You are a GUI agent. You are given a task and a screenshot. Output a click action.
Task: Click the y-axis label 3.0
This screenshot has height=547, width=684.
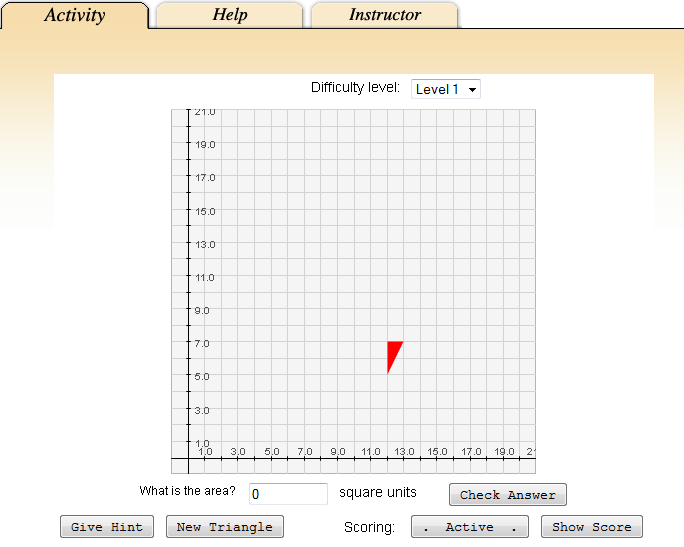pyautogui.click(x=202, y=410)
